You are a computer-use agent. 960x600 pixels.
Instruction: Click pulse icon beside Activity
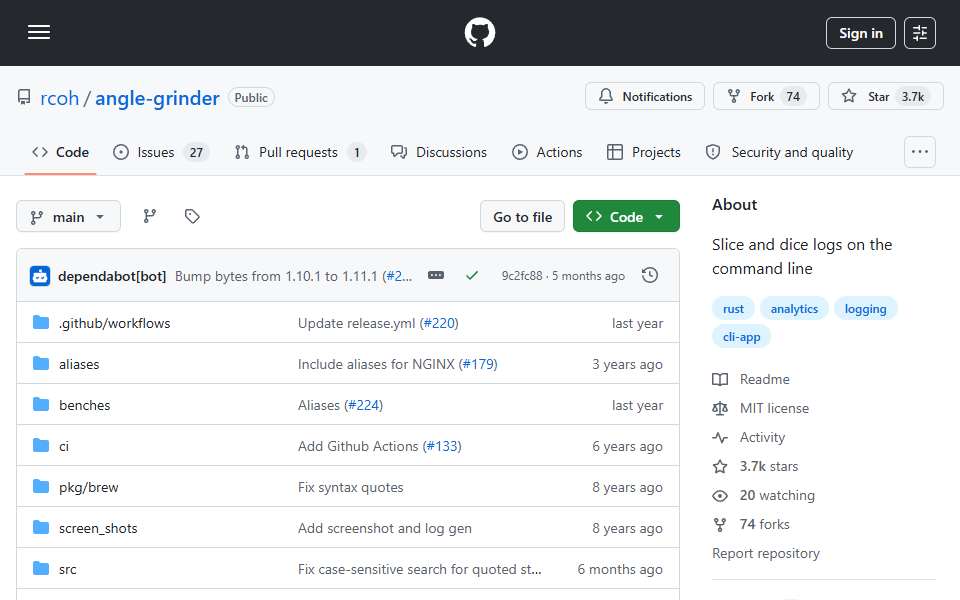point(720,438)
